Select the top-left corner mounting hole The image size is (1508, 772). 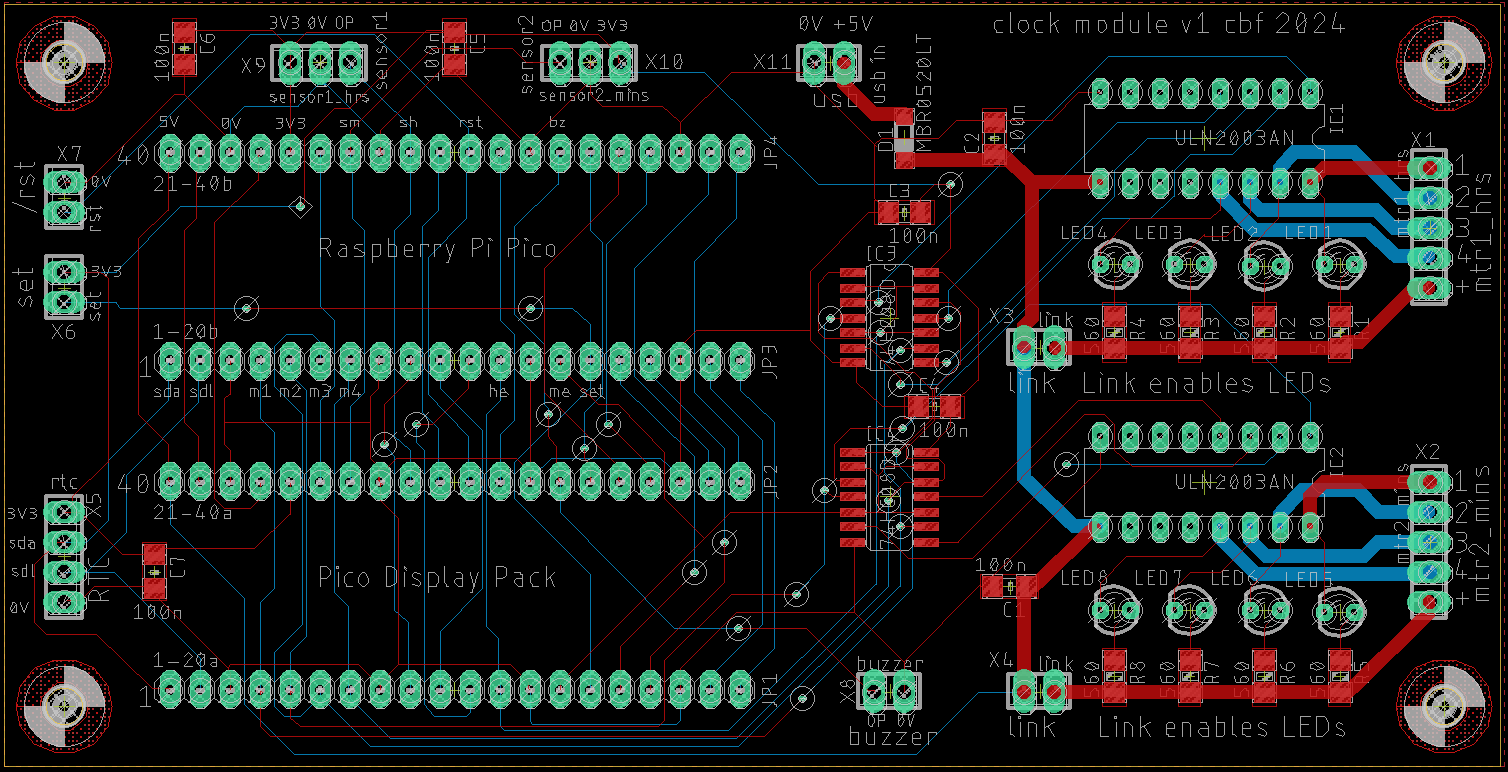pos(64,64)
